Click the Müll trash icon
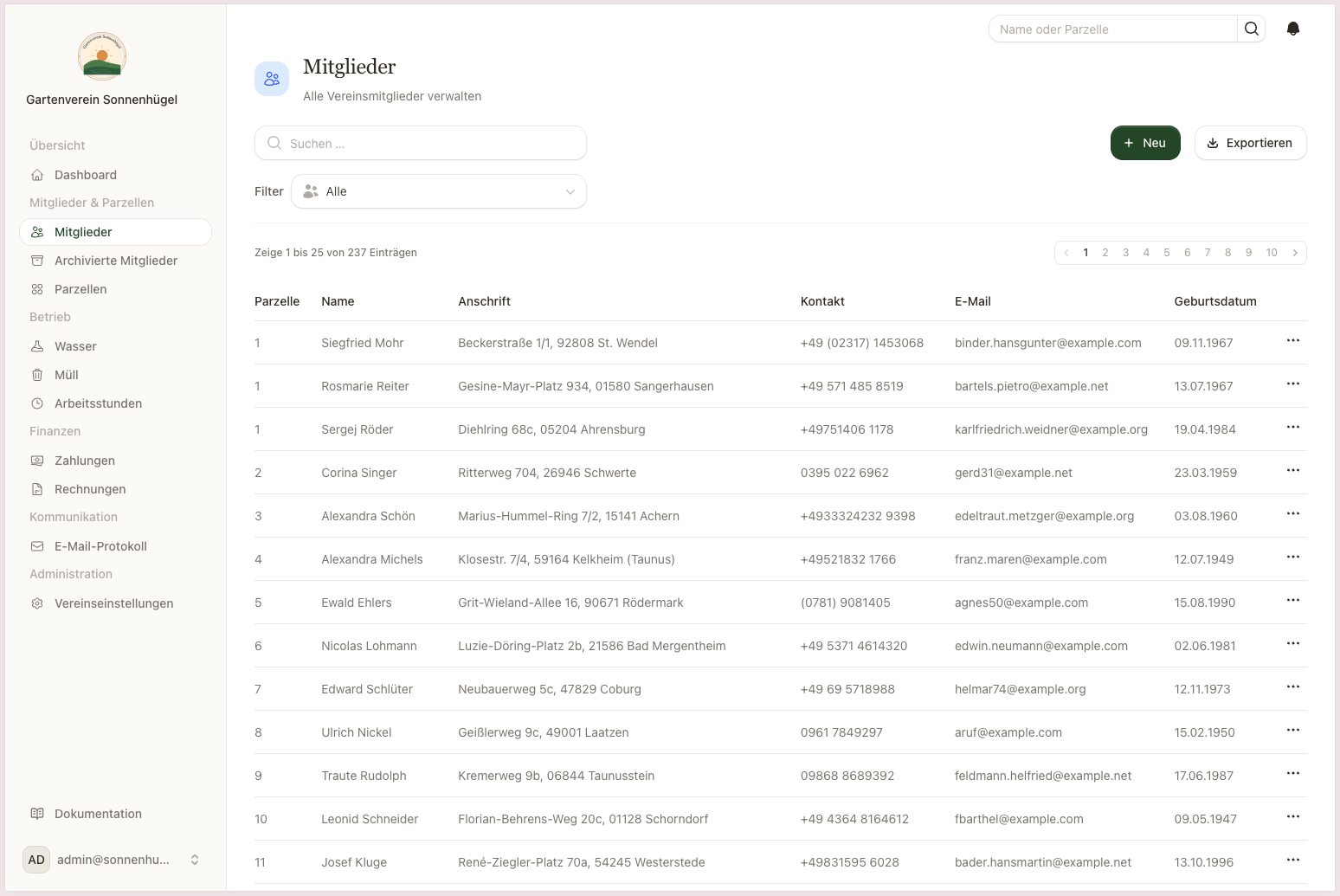Viewport: 1340px width, 896px height. point(37,375)
